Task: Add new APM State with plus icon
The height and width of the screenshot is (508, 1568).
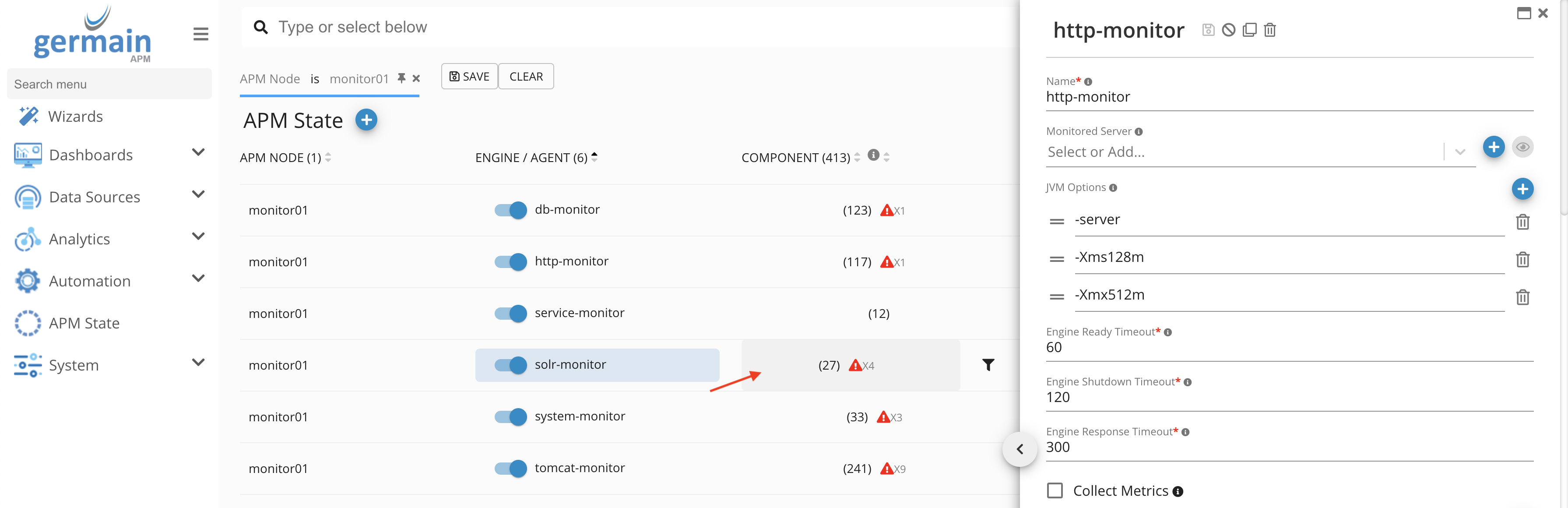Action: coord(366,120)
